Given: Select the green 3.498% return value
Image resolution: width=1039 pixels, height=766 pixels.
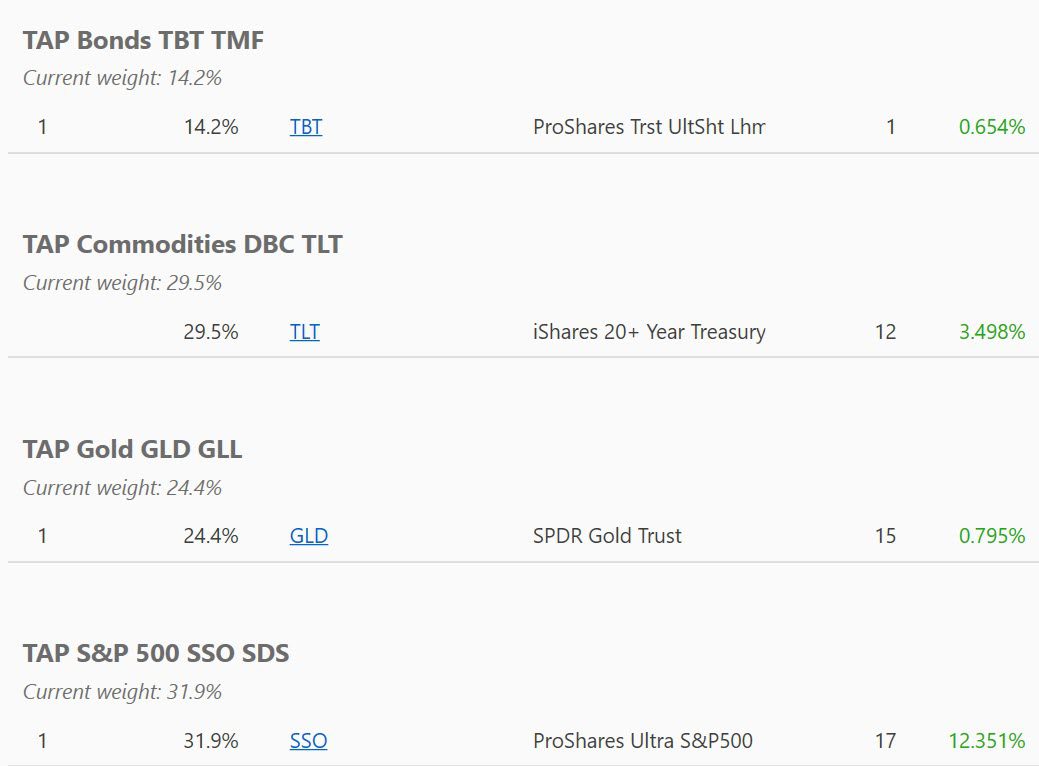Looking at the screenshot, I should [992, 332].
